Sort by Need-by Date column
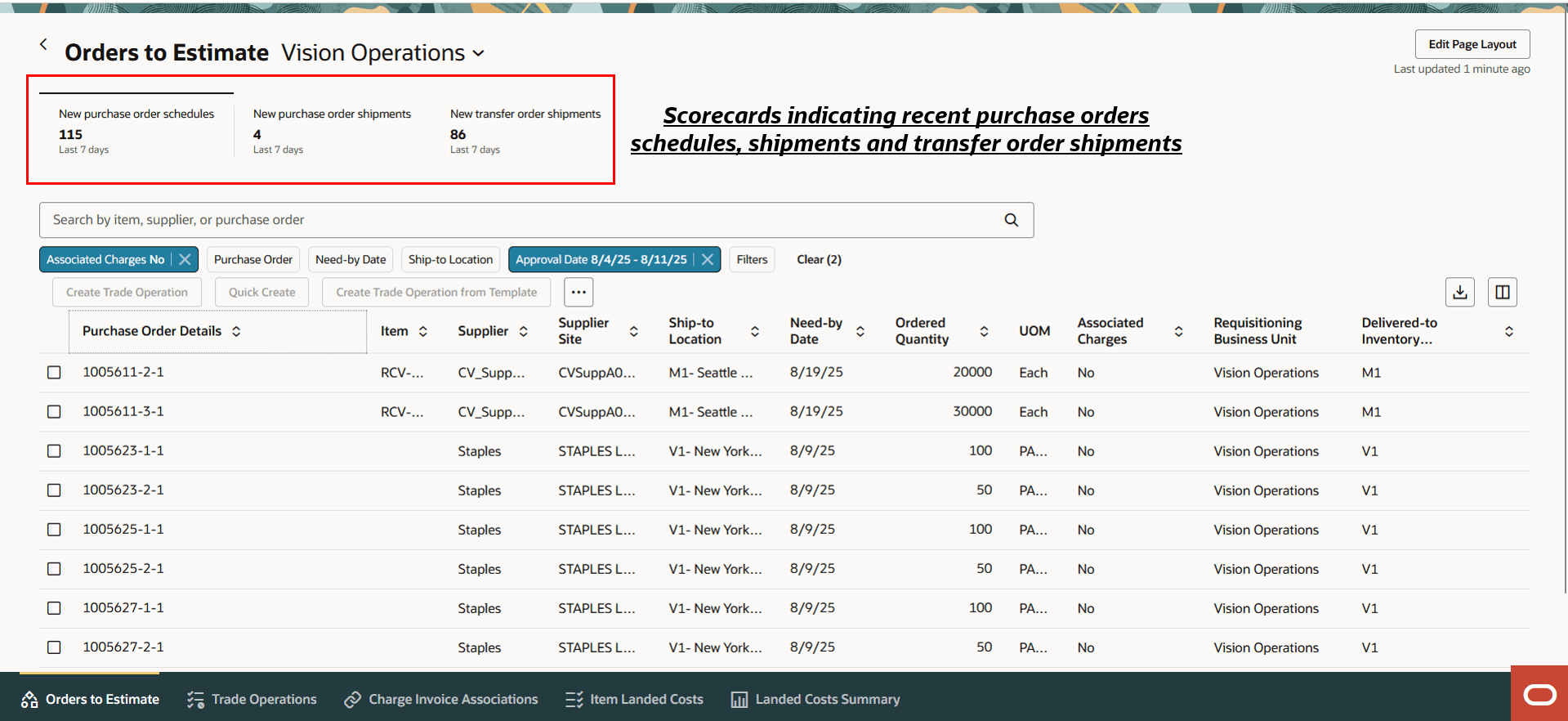This screenshot has width=1568, height=721. point(860,331)
